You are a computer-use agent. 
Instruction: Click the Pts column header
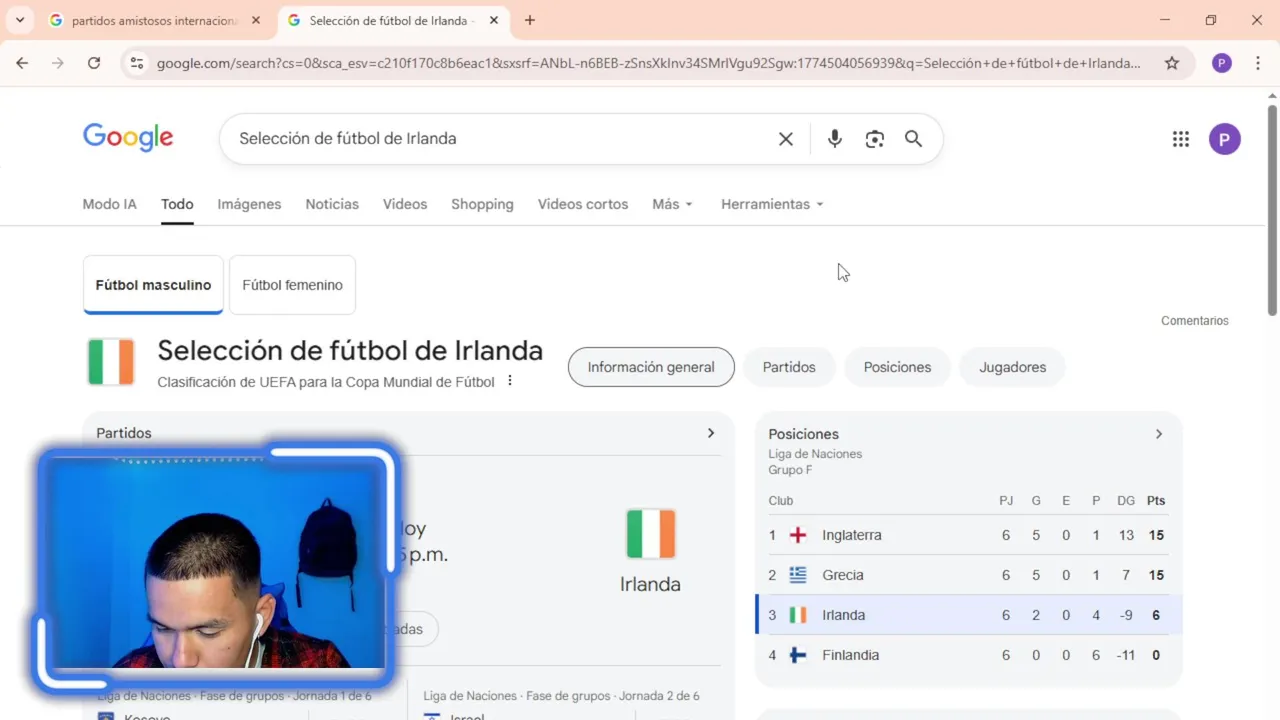point(1156,500)
